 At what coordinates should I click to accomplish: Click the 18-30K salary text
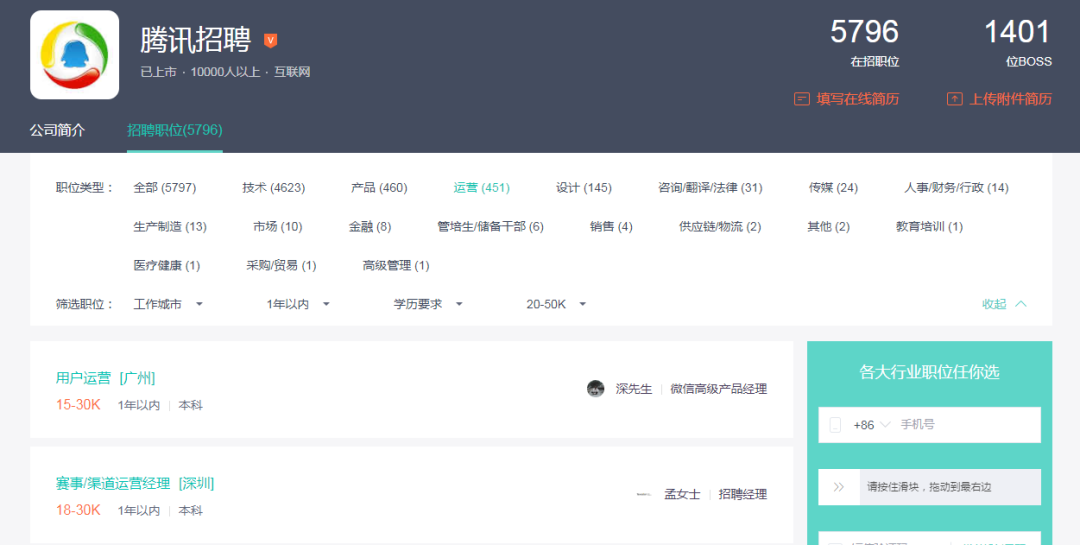pos(78,511)
